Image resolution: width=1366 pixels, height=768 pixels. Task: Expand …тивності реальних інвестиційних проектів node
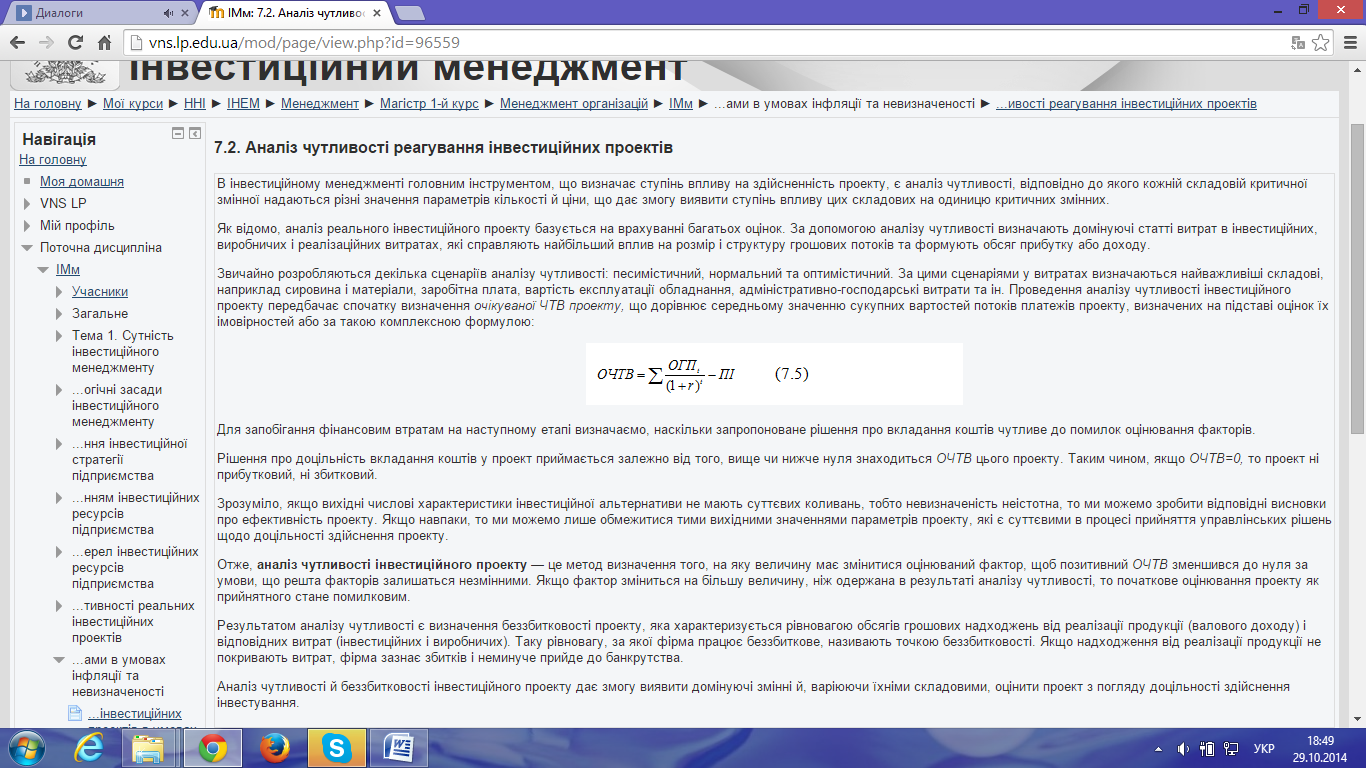click(59, 606)
